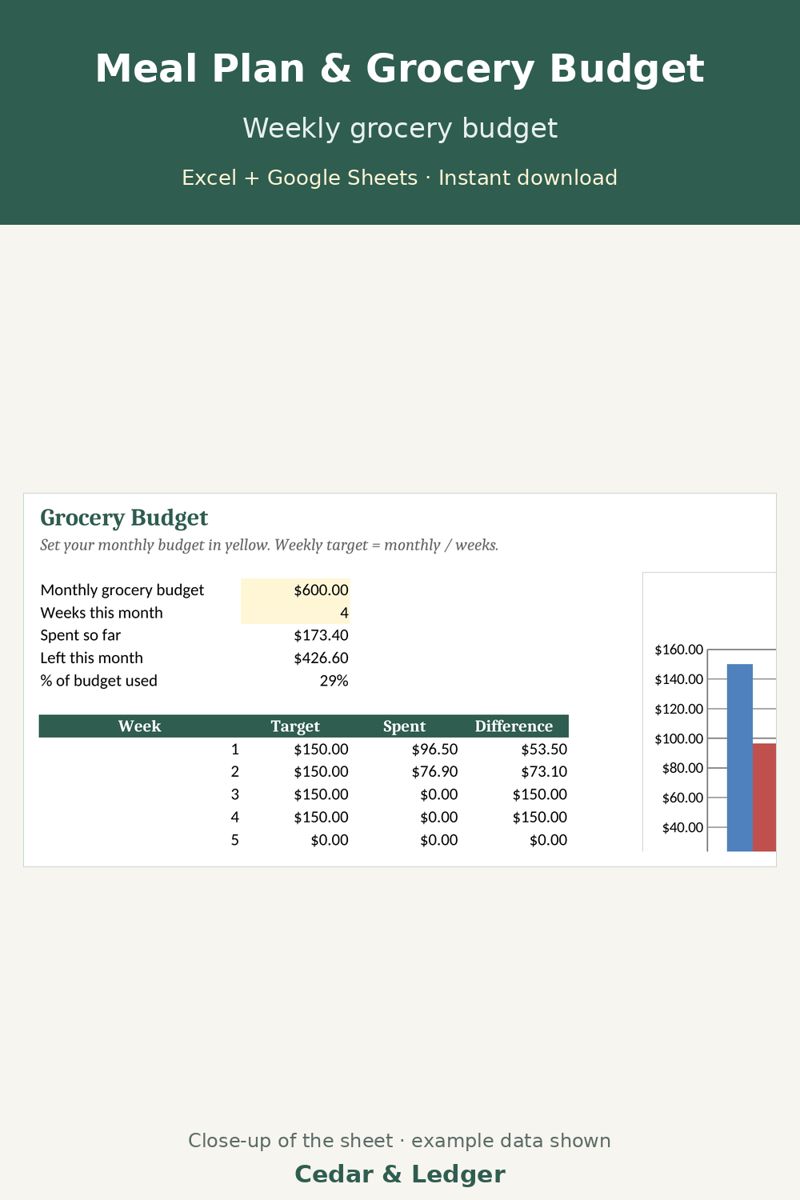Click 'Excel + Google Sheets · Instant download' text
This screenshot has height=1200, width=800.
tap(400, 178)
